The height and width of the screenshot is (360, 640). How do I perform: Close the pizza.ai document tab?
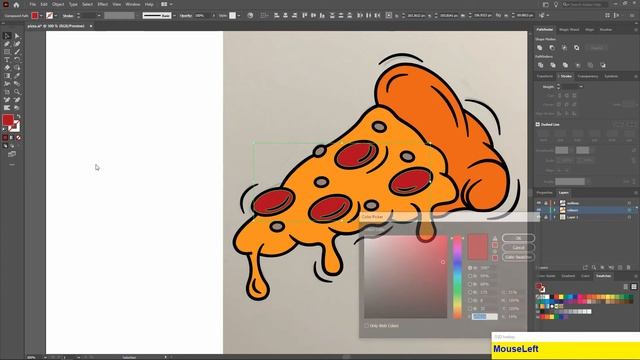[91, 26]
